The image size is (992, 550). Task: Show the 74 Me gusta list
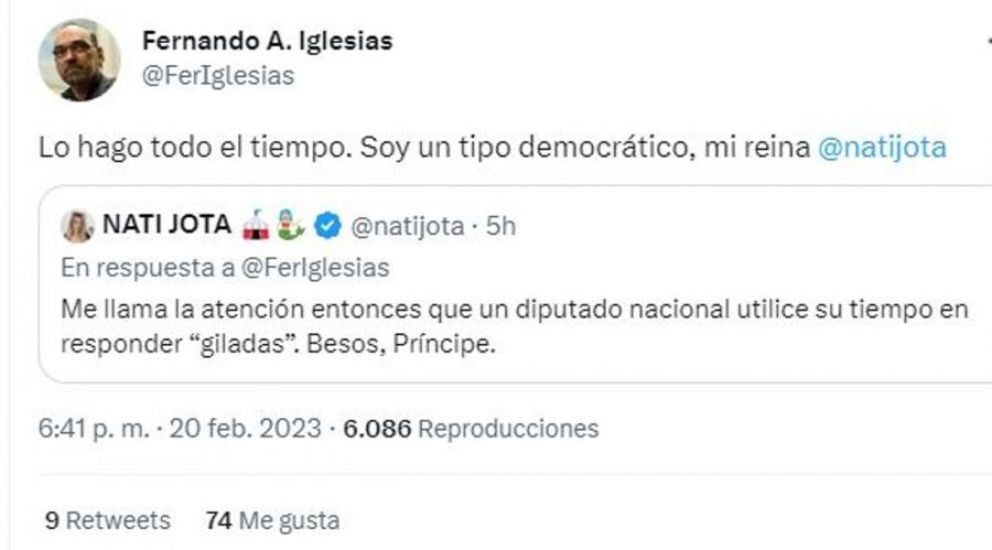(x=272, y=521)
